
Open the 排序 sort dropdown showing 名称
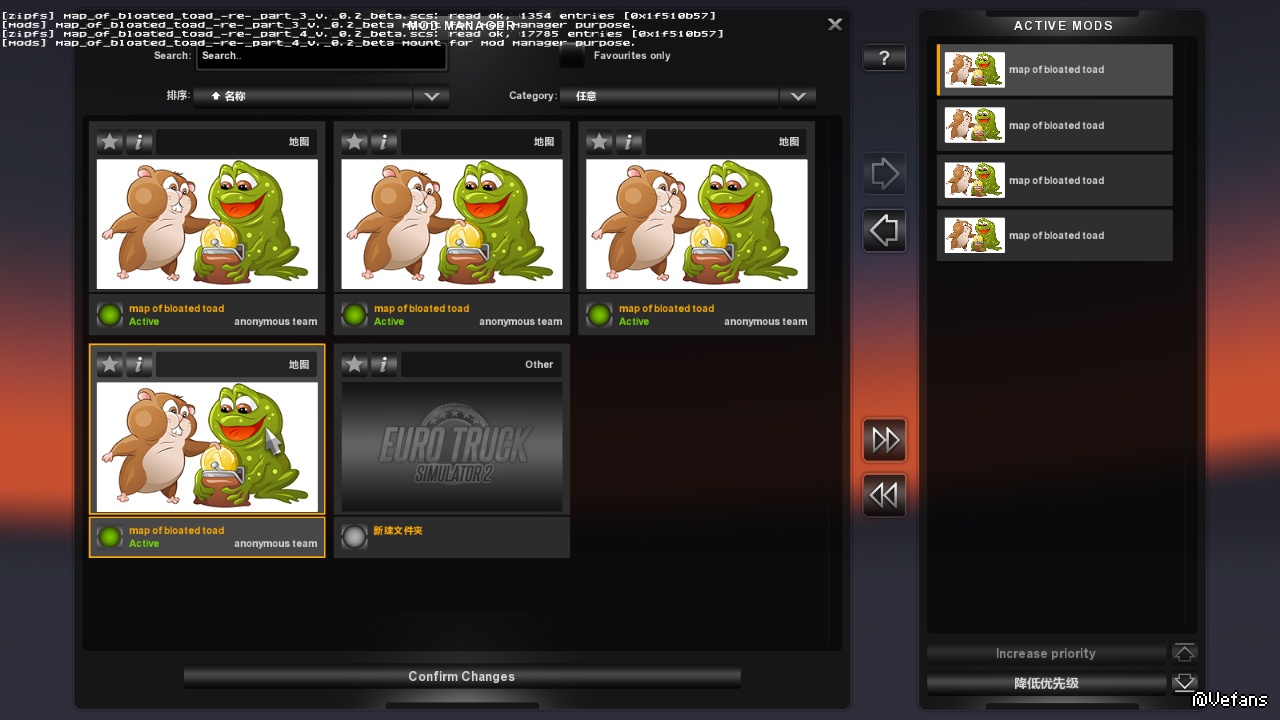pos(303,96)
